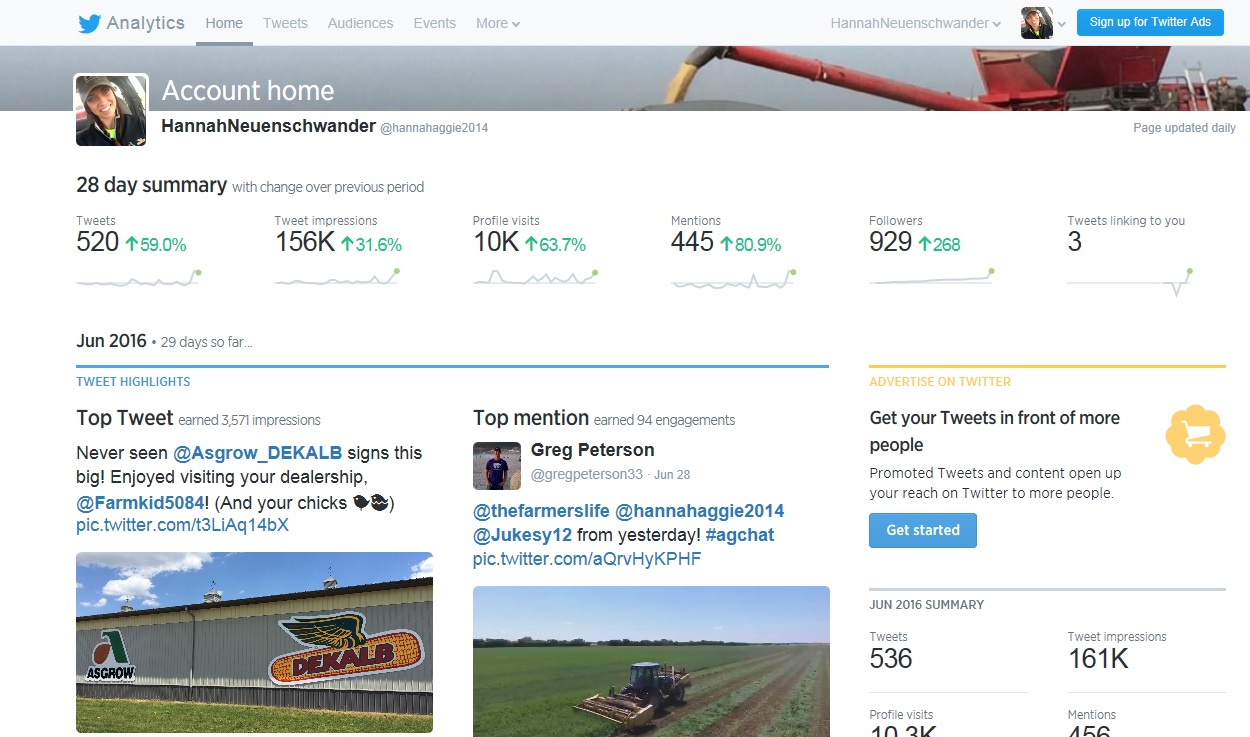Screen dimensions: 1250x737
Task: Click the @Asgrow_DEKALB mention link
Action: [259, 453]
